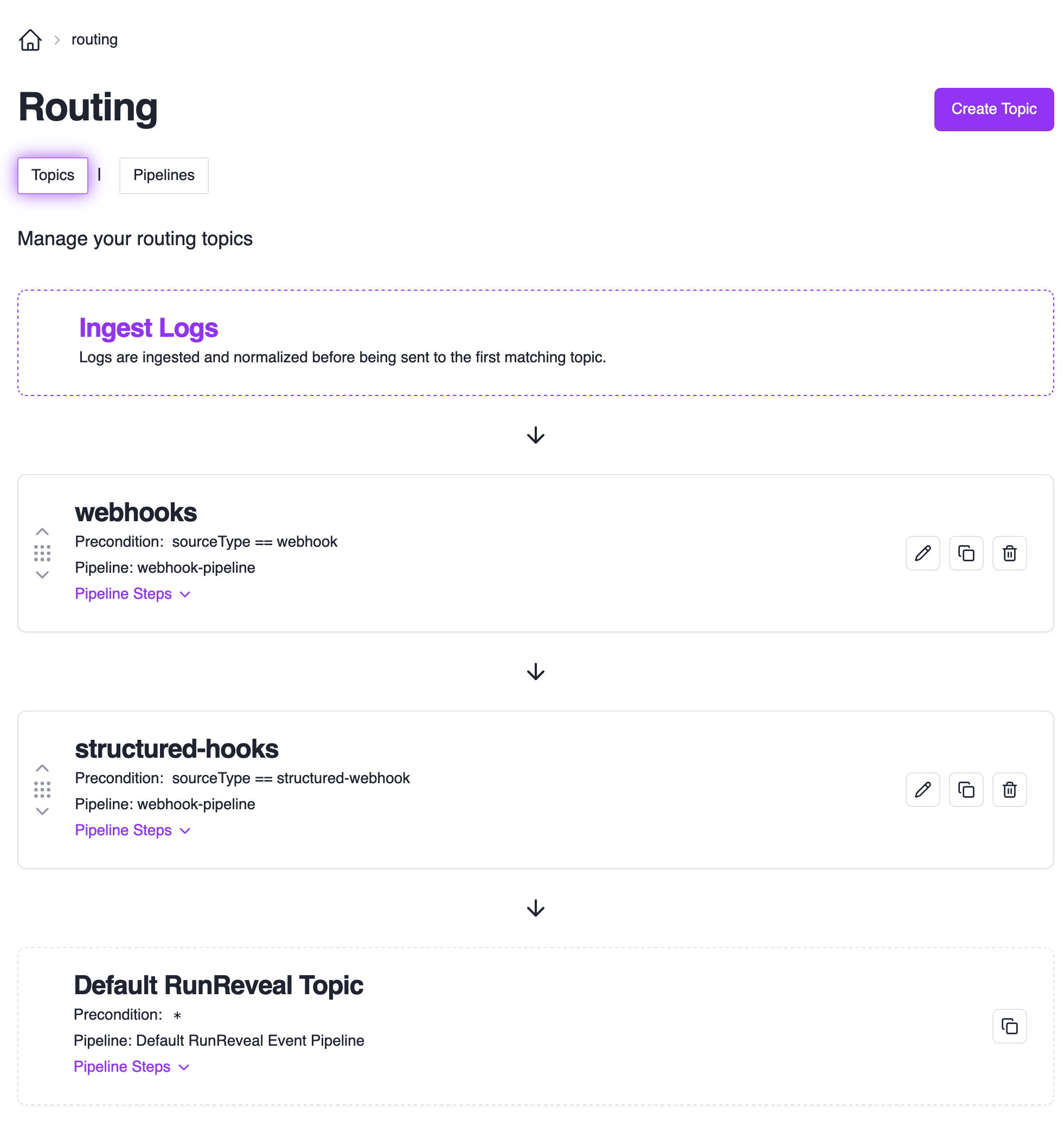Duplicate the webhooks topic
This screenshot has height=1139, width=1064.
click(965, 553)
